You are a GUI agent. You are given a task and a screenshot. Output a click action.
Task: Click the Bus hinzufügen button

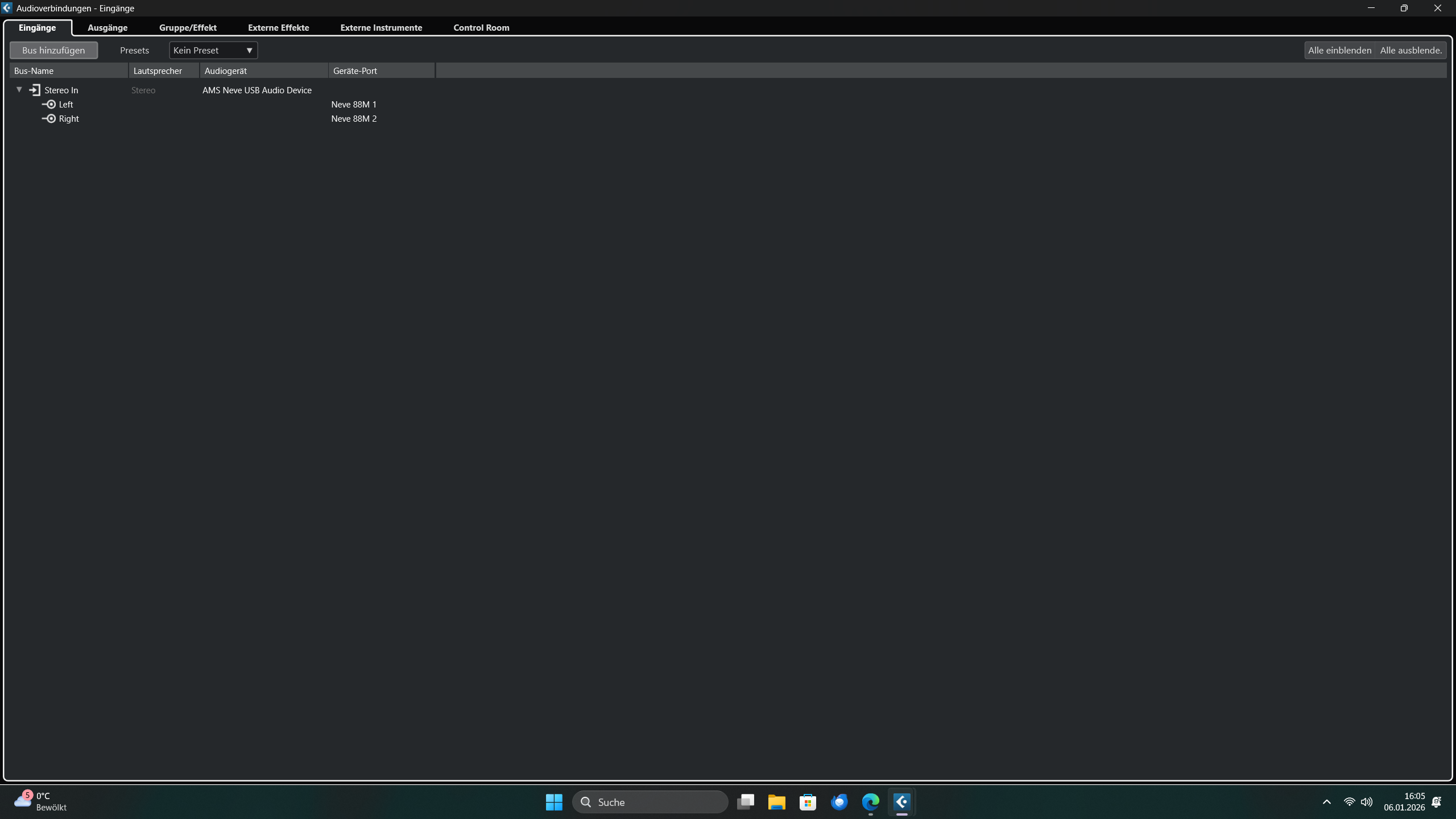pyautogui.click(x=53, y=50)
